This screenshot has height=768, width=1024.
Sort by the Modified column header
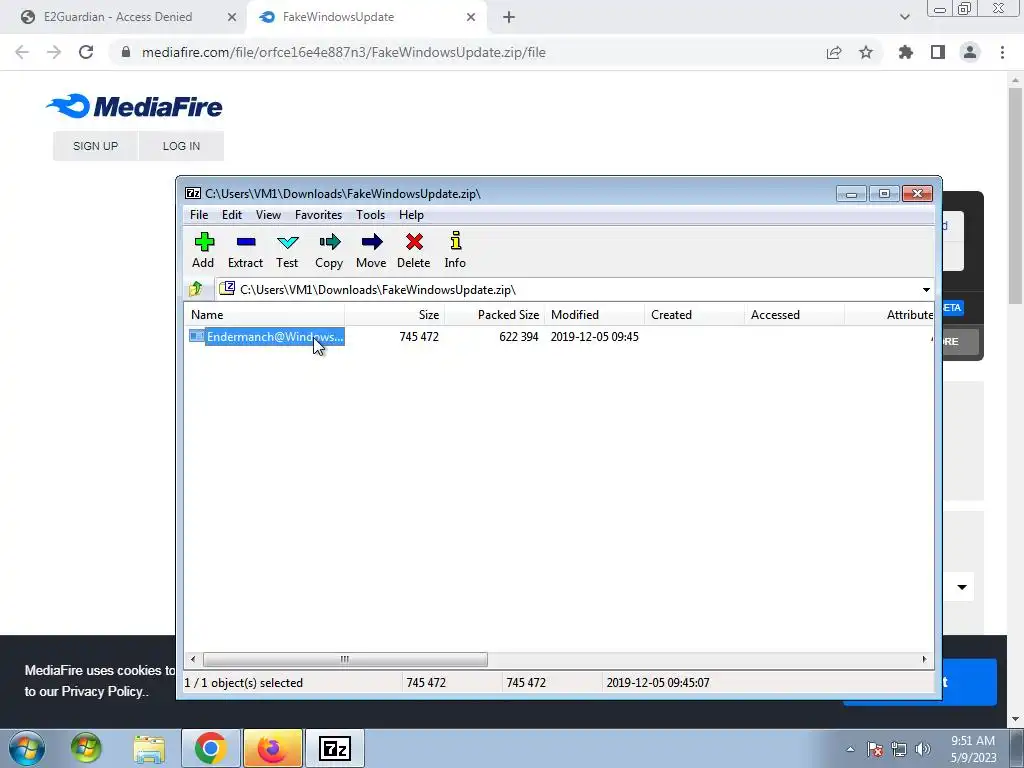coord(594,315)
